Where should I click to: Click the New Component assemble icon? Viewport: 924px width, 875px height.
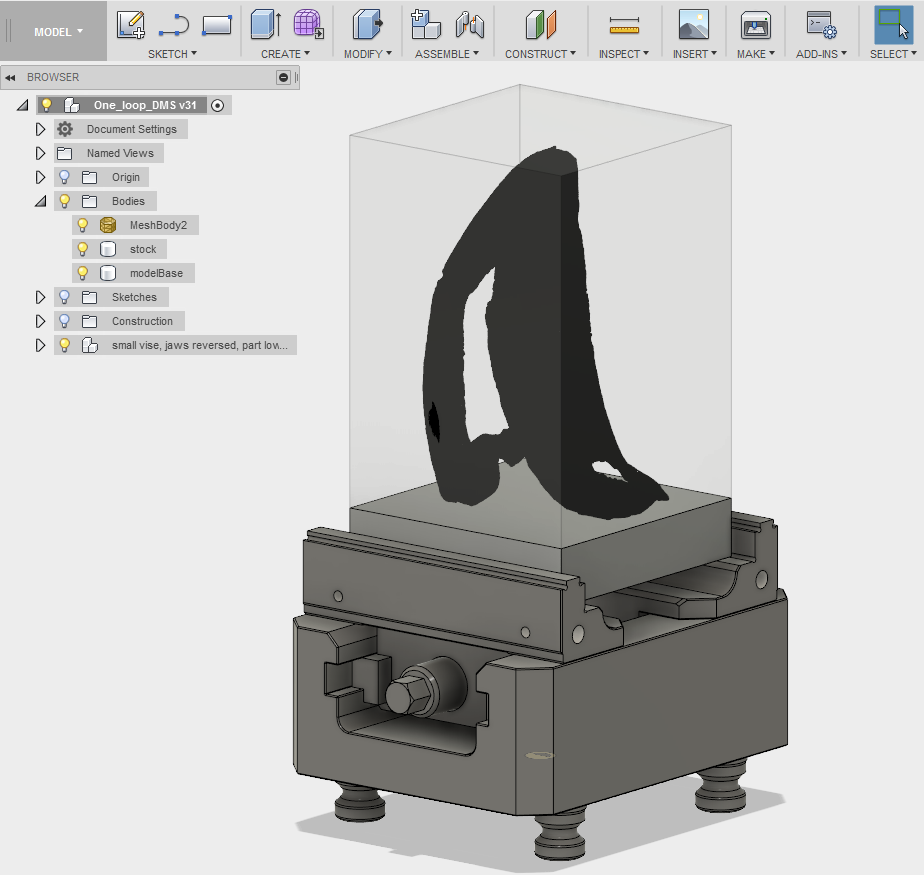[x=425, y=25]
